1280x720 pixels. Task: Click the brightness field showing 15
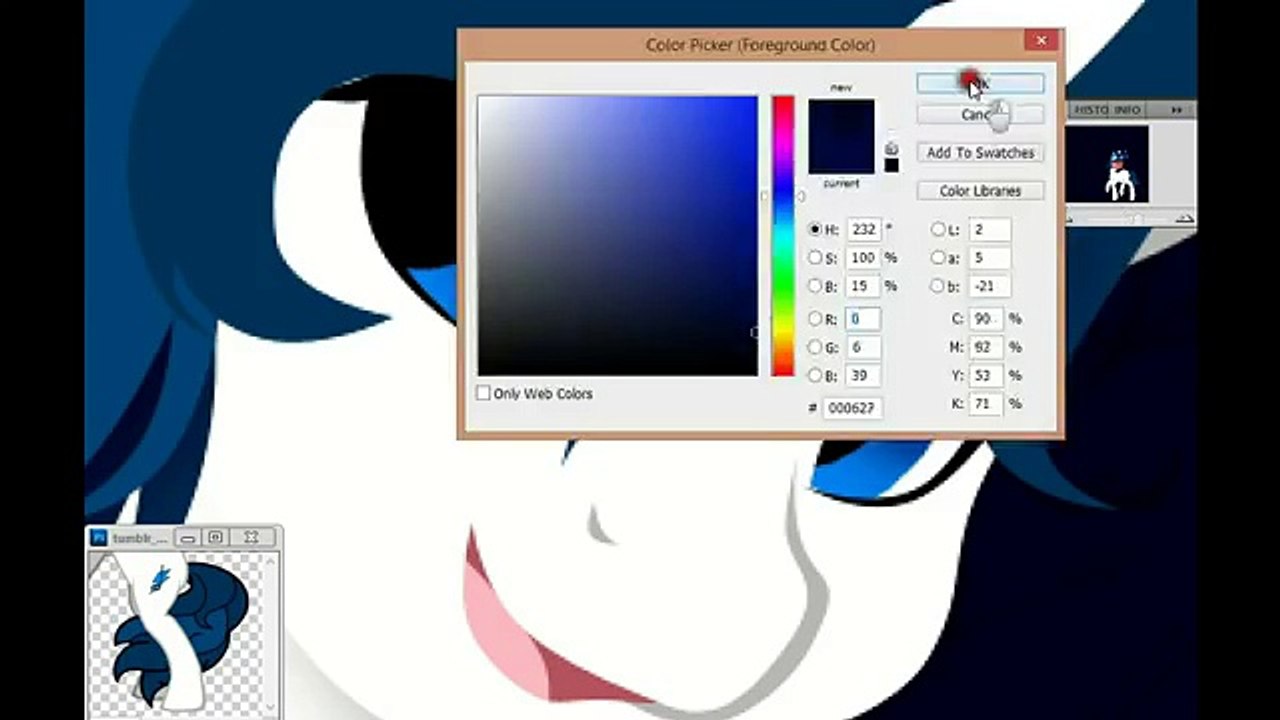864,286
